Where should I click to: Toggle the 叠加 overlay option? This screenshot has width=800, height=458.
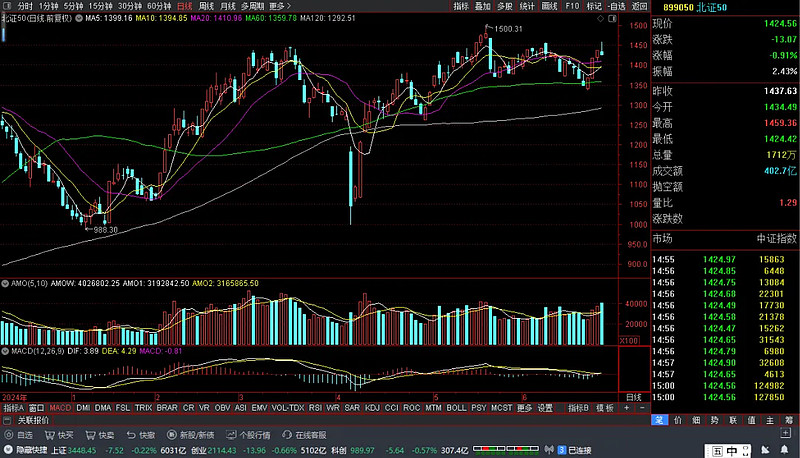coord(482,6)
